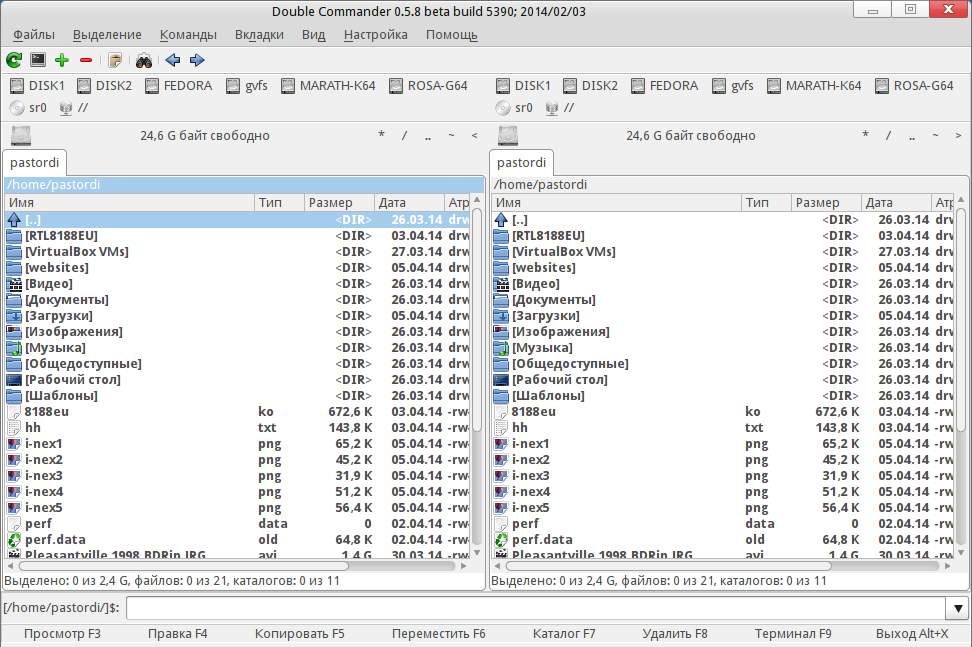972x647 pixels.
Task: Select DISK1 drive in right panel
Action: tap(524, 86)
